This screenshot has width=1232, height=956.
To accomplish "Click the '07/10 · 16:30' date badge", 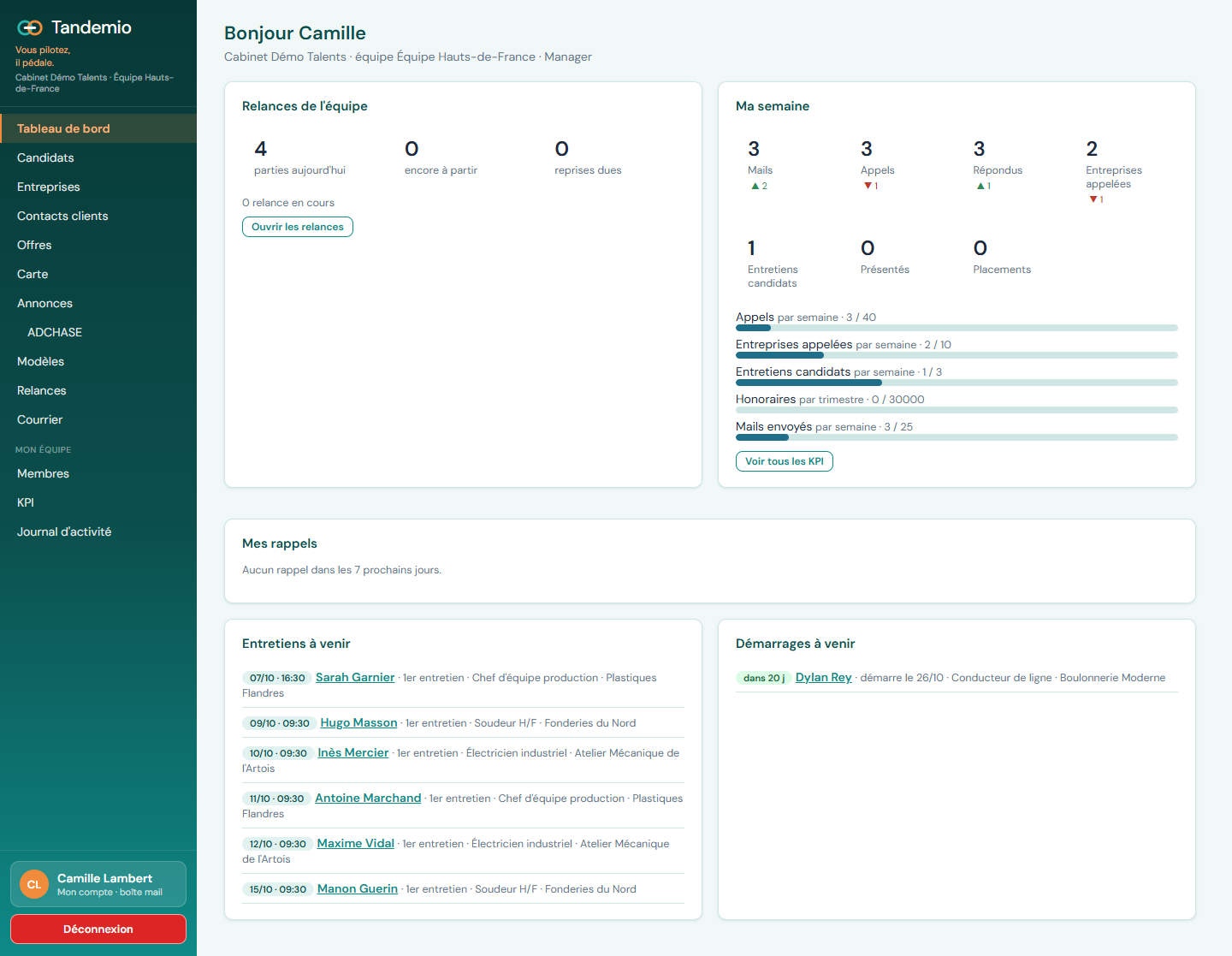I will pyautogui.click(x=277, y=678).
